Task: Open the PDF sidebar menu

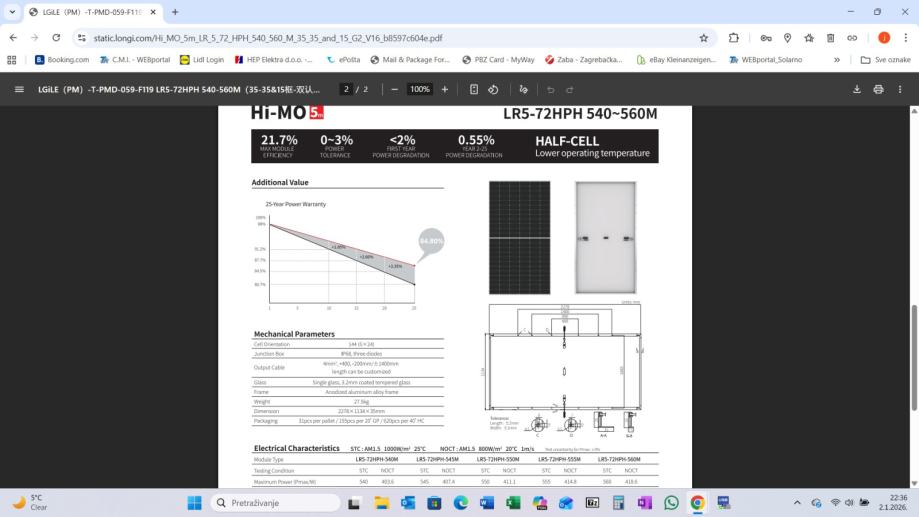Action: tap(19, 89)
